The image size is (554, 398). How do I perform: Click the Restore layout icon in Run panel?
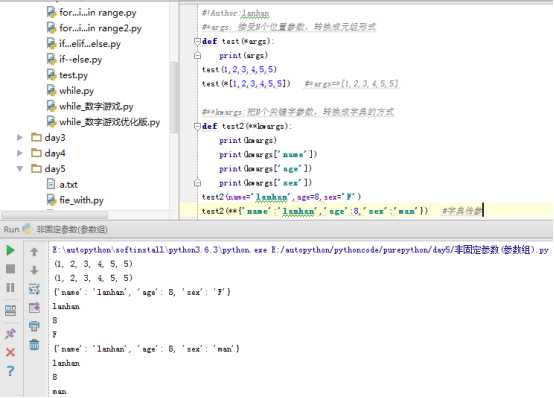click(x=10, y=310)
